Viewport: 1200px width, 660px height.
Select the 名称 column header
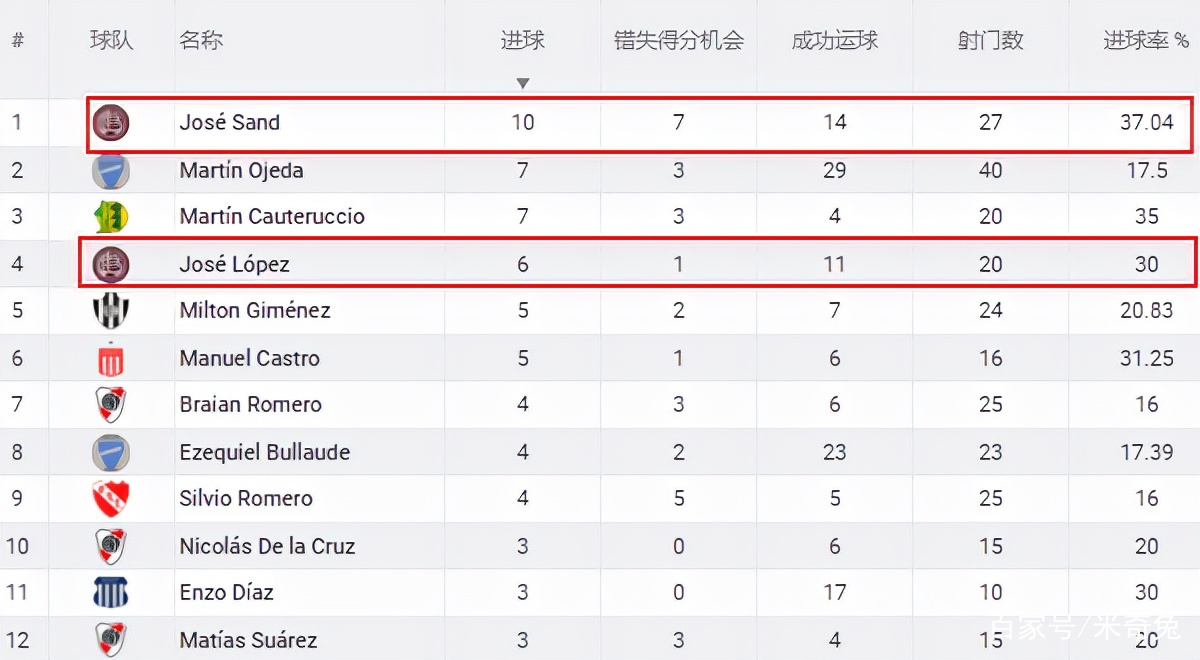(201, 40)
